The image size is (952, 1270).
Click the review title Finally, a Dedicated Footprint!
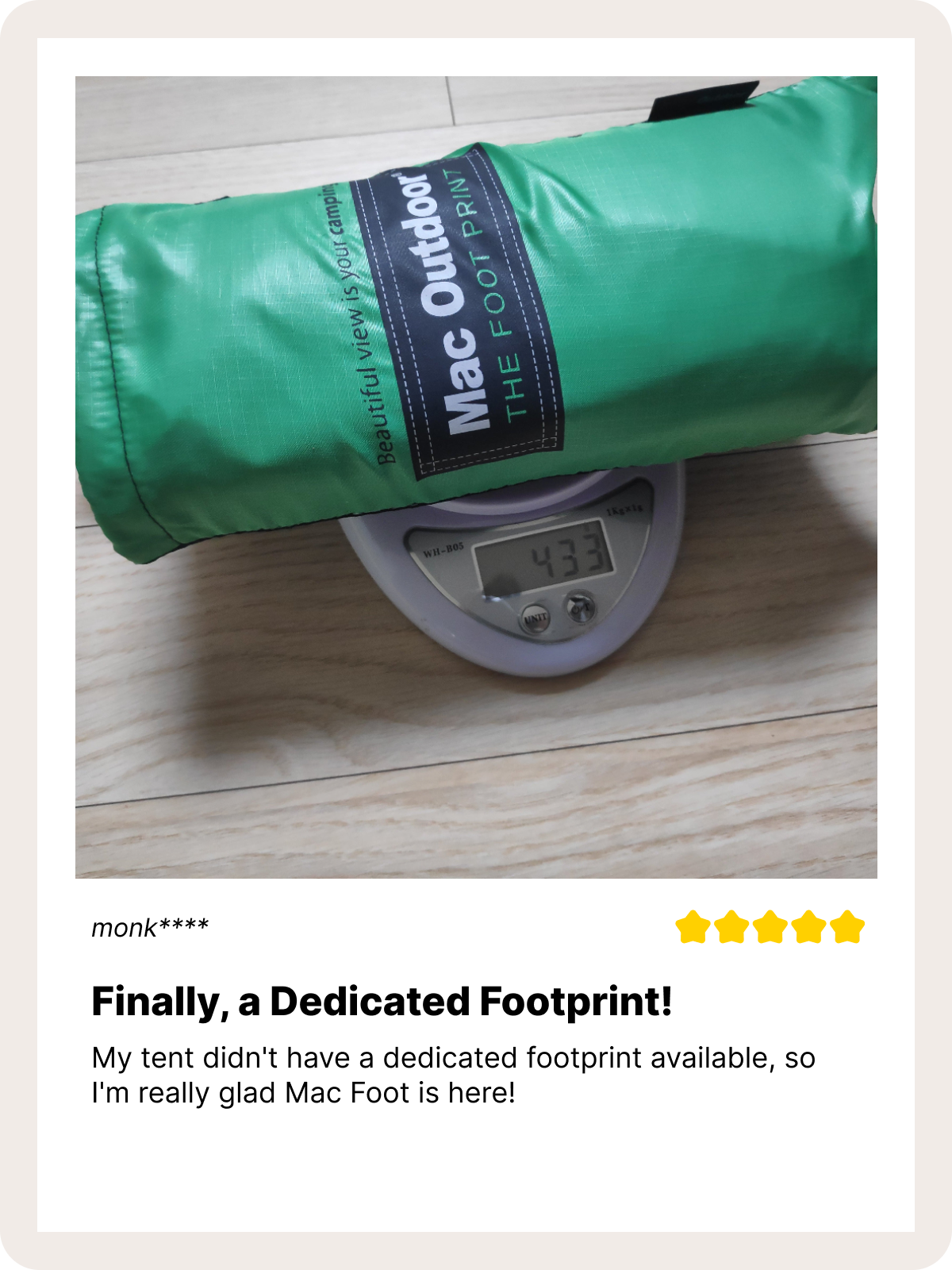[x=382, y=1001]
